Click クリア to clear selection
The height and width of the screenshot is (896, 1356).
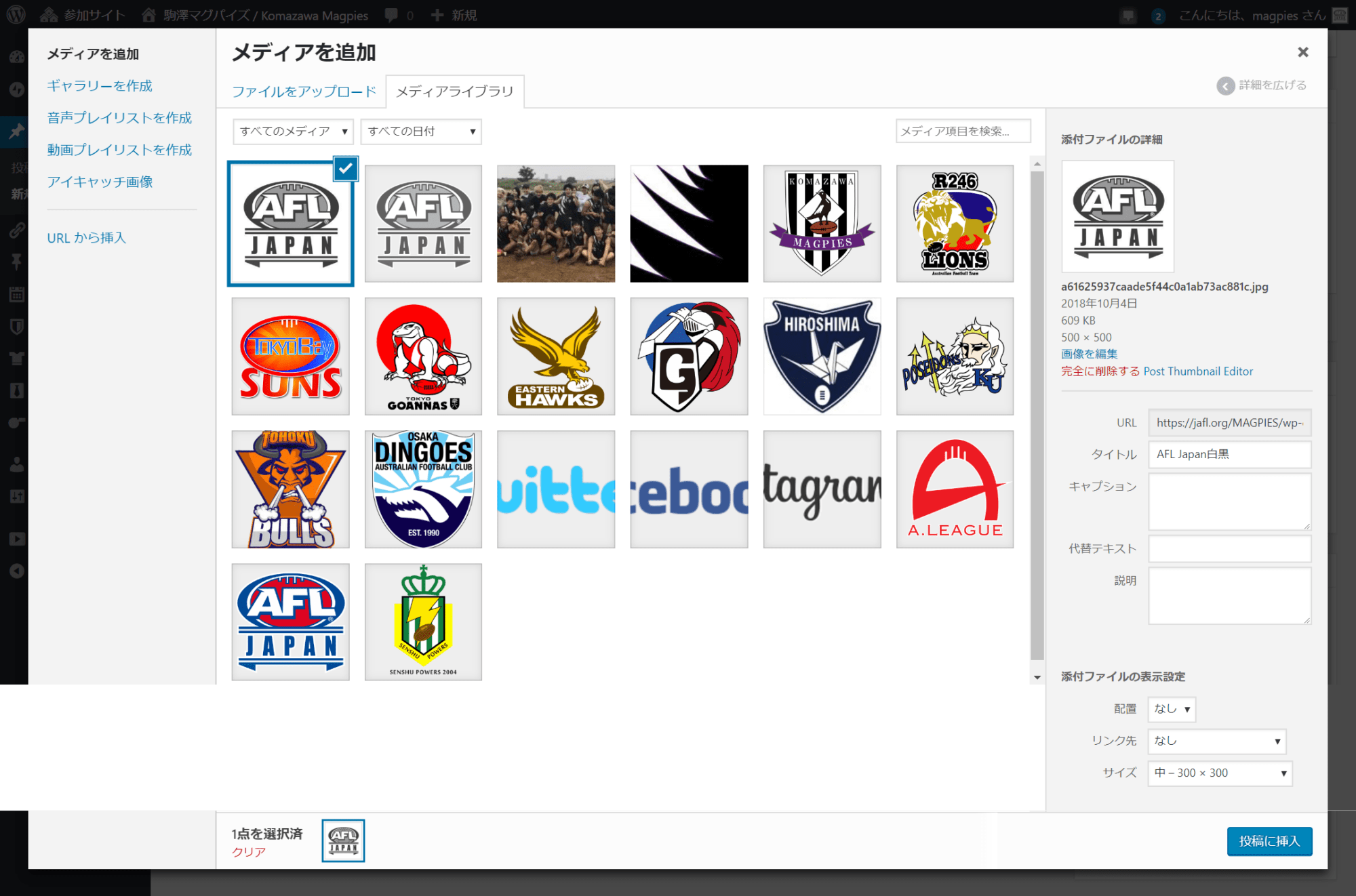pyautogui.click(x=249, y=852)
